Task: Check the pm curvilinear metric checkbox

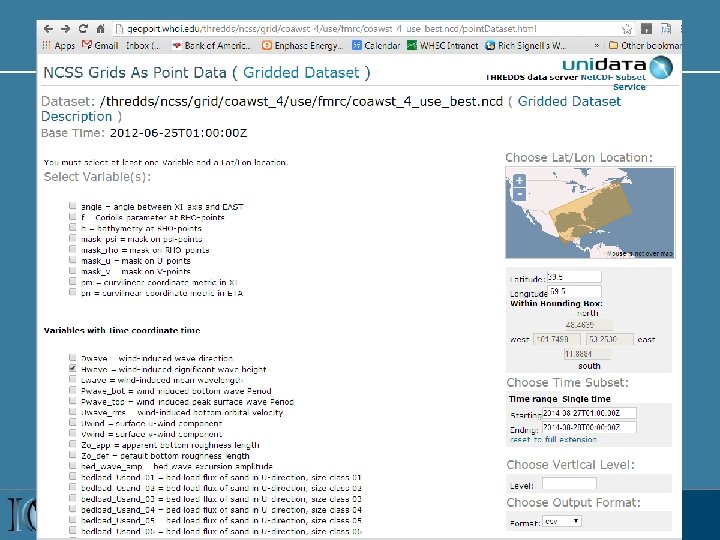Action: tap(73, 281)
